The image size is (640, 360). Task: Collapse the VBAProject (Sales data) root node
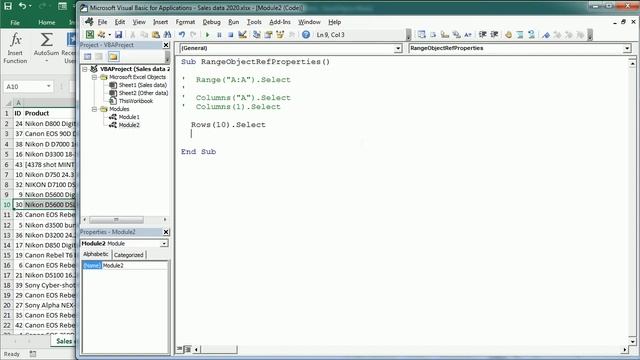click(85, 69)
